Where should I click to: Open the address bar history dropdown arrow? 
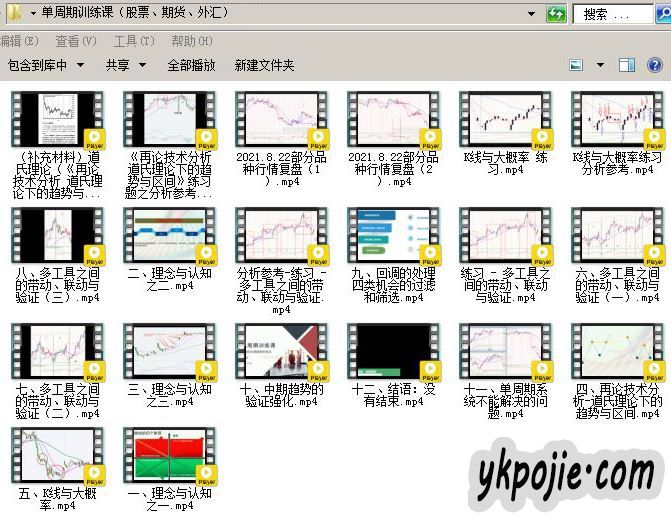click(530, 14)
